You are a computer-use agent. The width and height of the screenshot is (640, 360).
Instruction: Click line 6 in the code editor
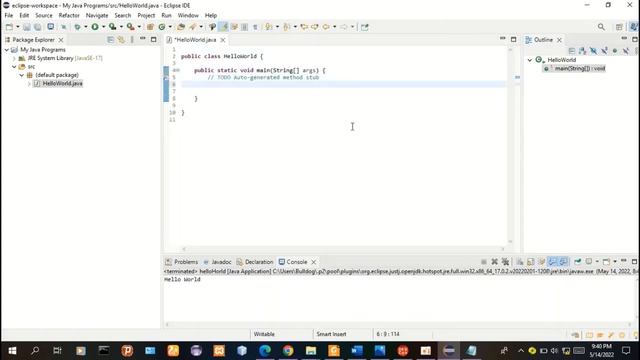click(x=343, y=84)
